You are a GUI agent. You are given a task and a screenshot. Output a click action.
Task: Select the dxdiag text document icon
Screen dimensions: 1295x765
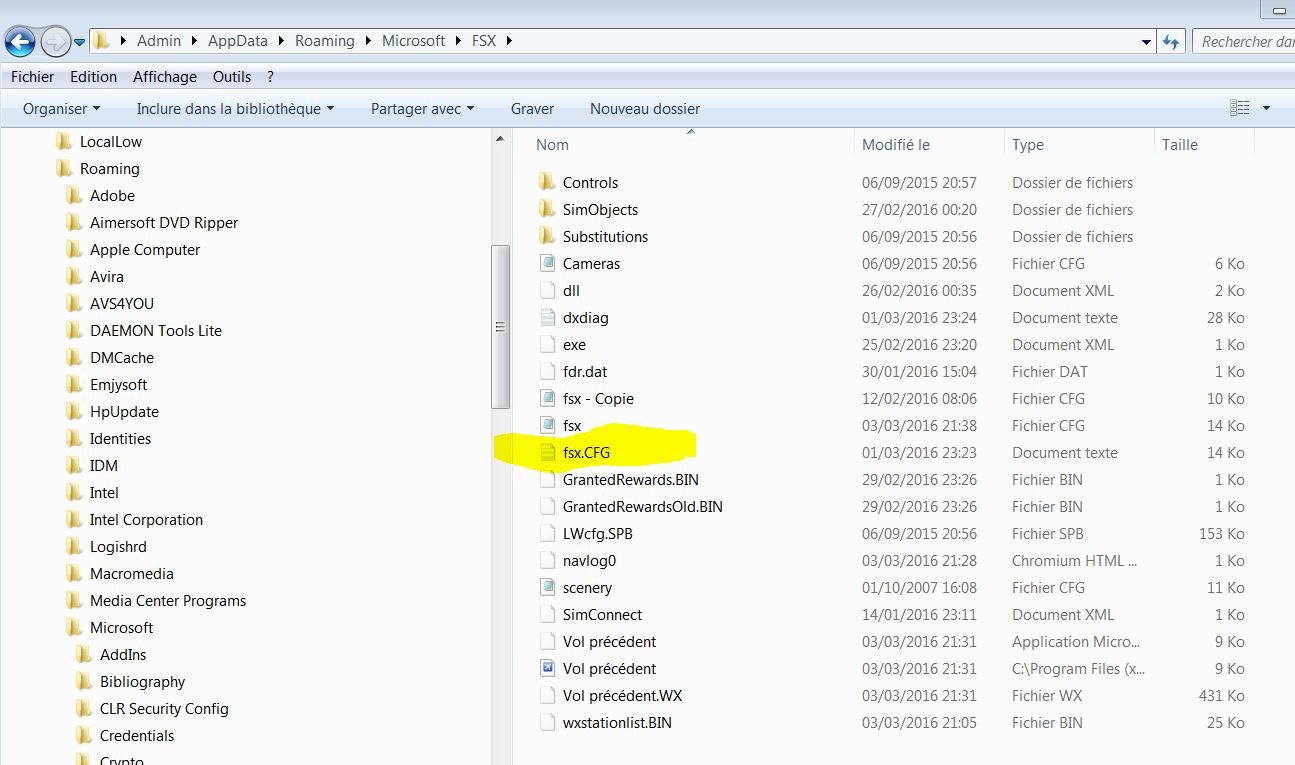click(547, 317)
